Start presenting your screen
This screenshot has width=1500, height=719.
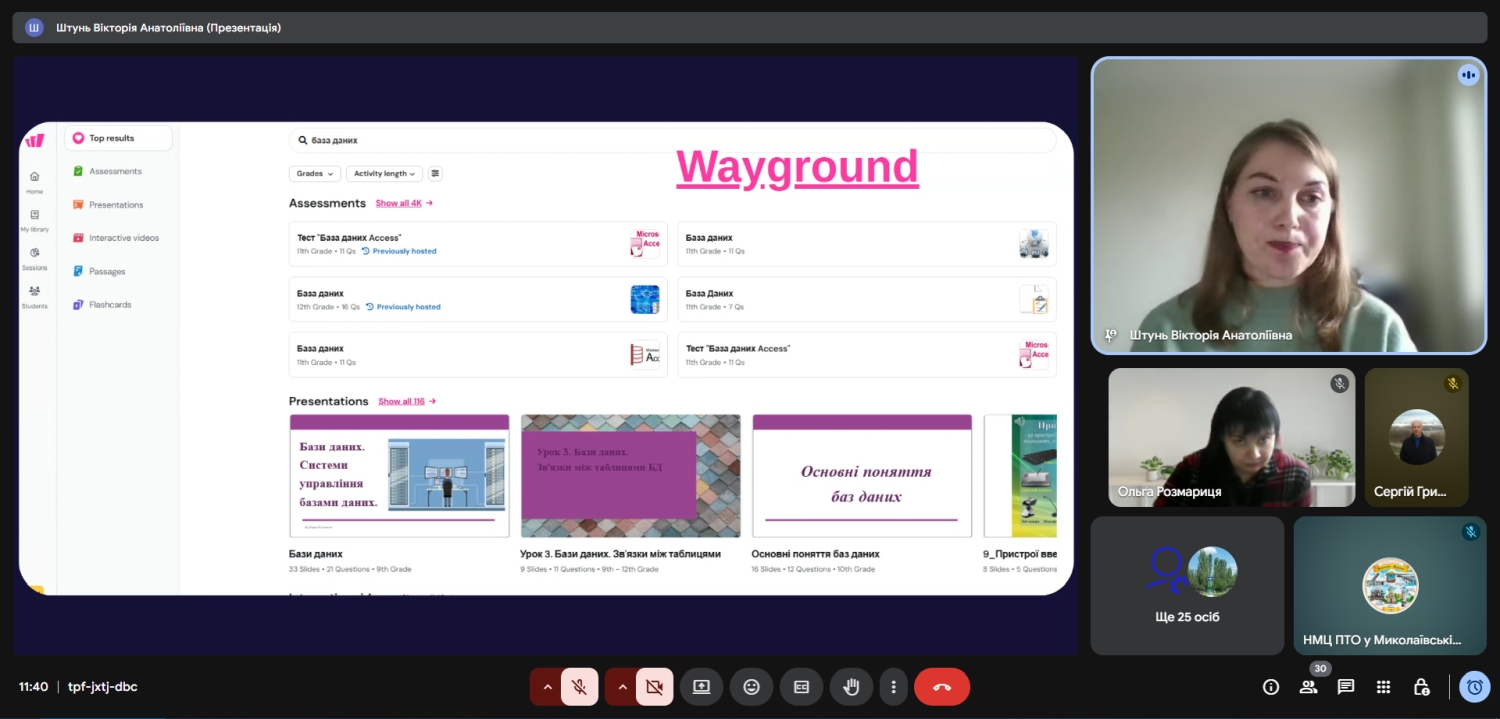pyautogui.click(x=701, y=687)
